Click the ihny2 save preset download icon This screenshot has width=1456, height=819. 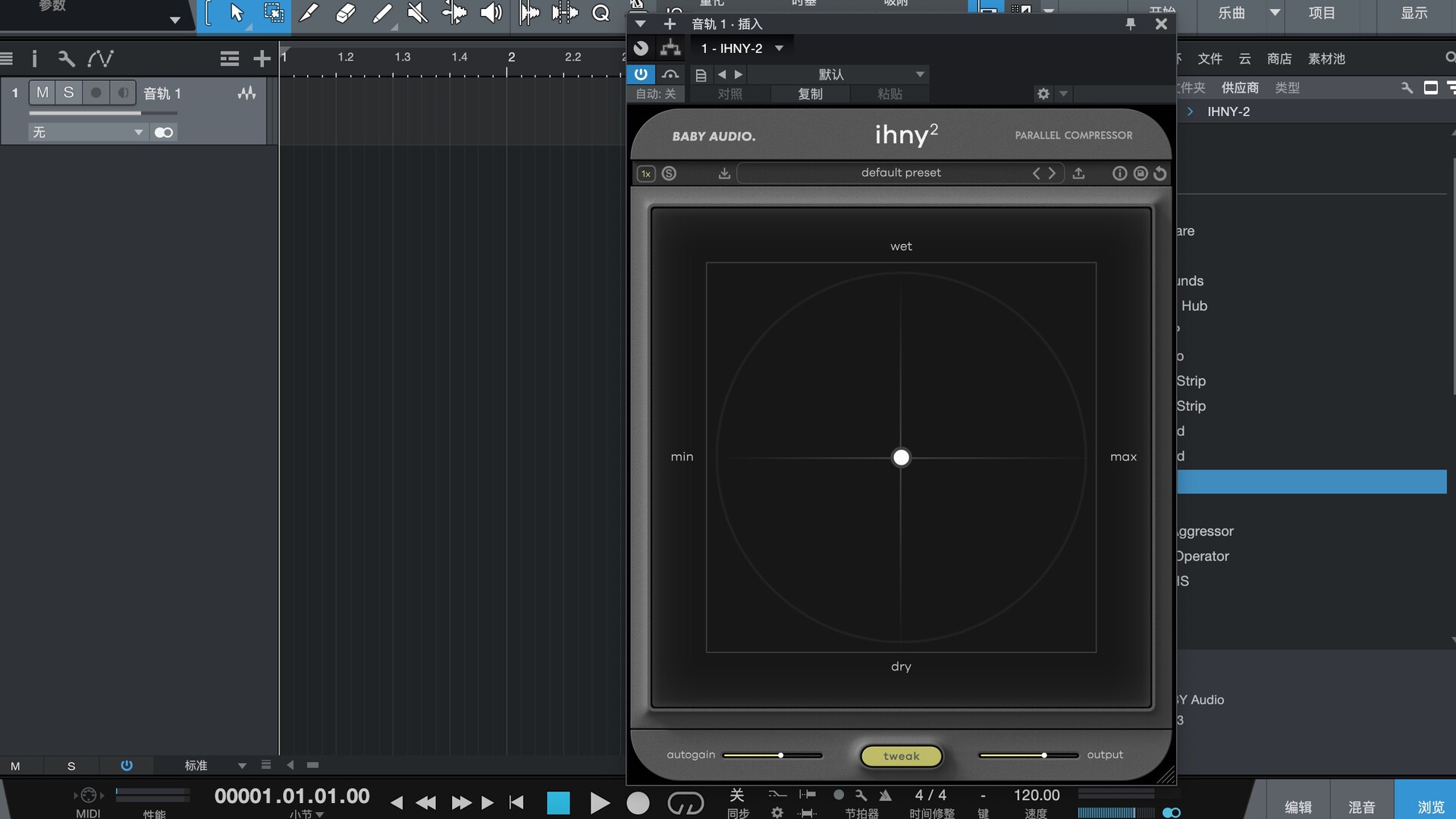724,174
